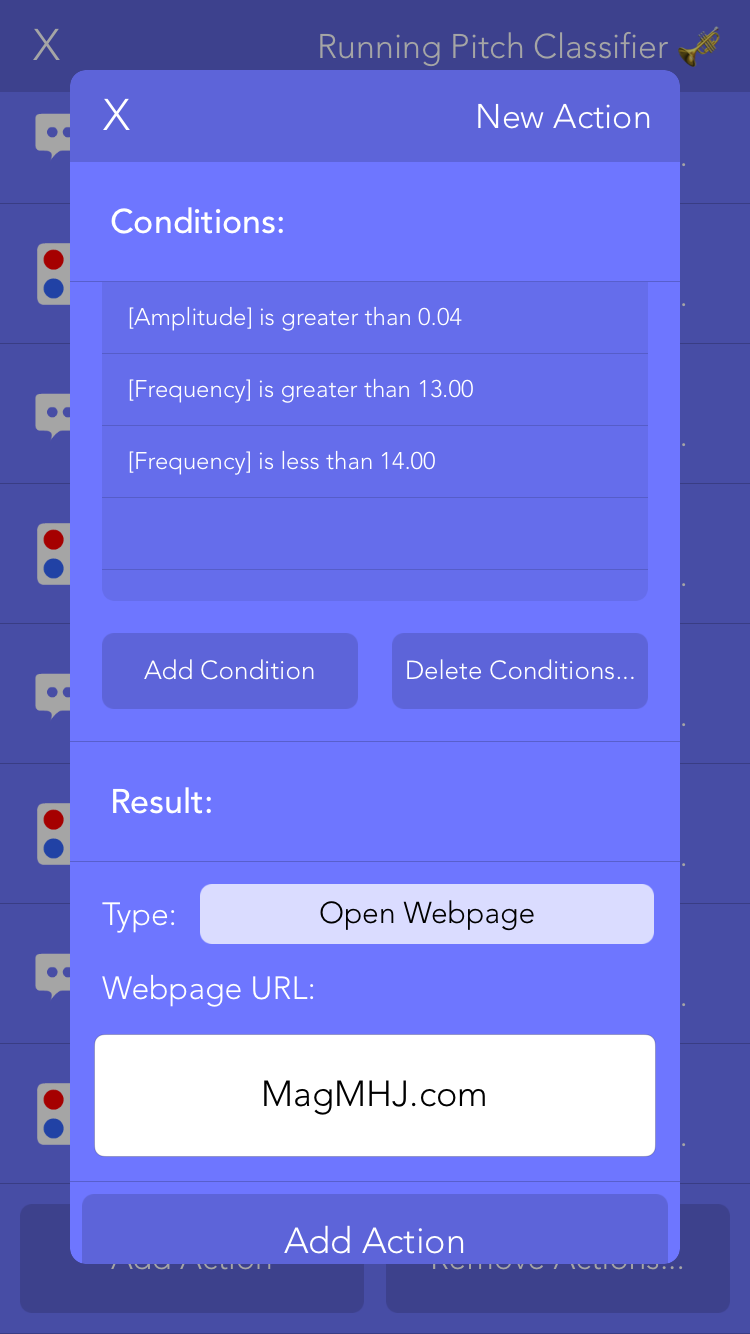Select the topmost speech bubble icon
The width and height of the screenshot is (750, 1334).
[53, 134]
